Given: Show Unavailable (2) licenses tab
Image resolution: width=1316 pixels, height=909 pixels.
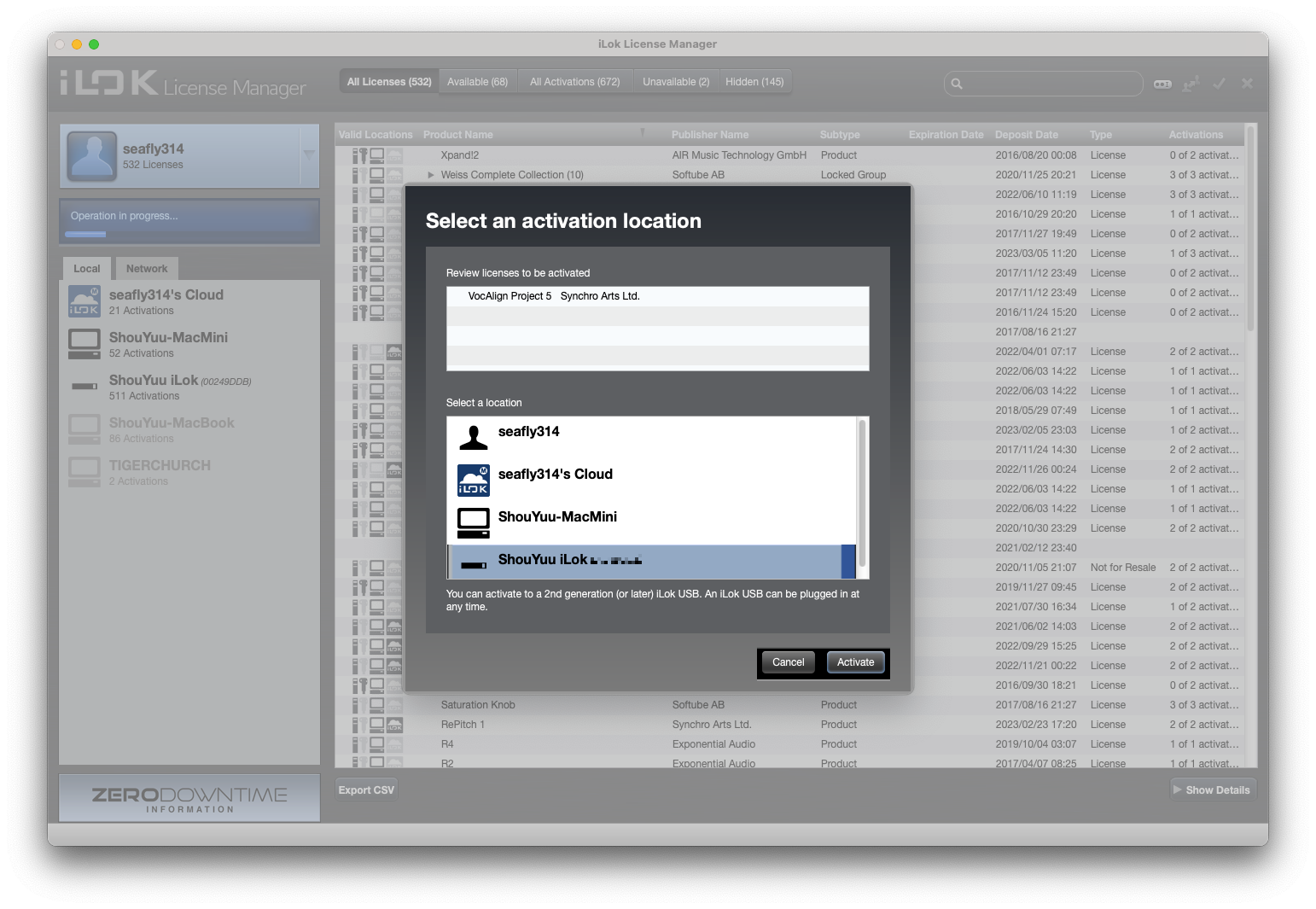Looking at the screenshot, I should click(676, 82).
